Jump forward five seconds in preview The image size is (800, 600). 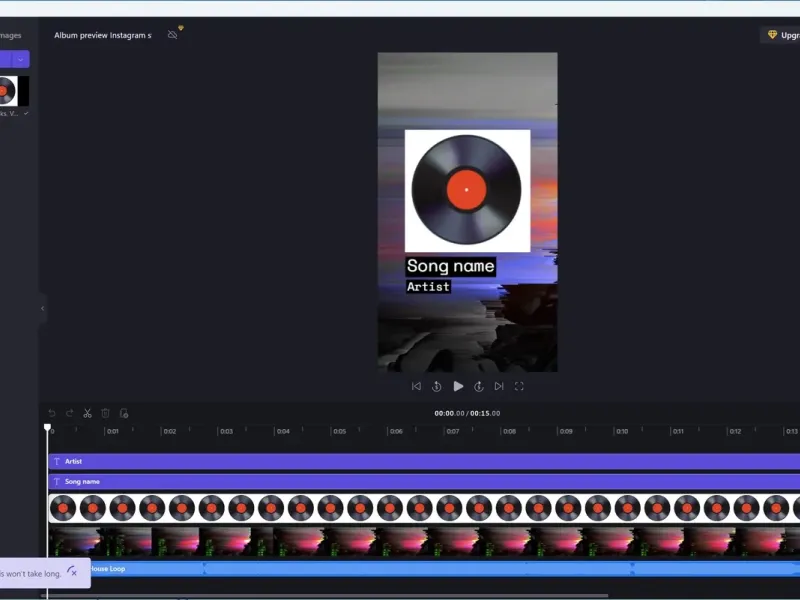[479, 386]
